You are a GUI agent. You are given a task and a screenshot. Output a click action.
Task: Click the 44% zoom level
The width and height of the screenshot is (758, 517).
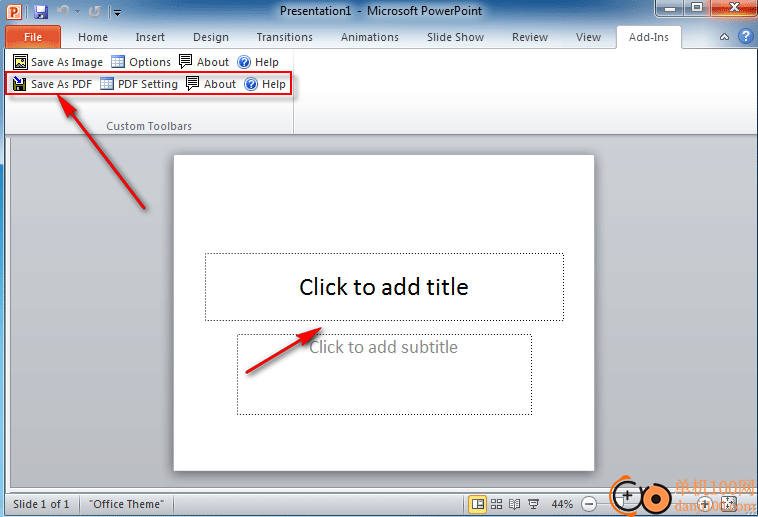tap(562, 504)
